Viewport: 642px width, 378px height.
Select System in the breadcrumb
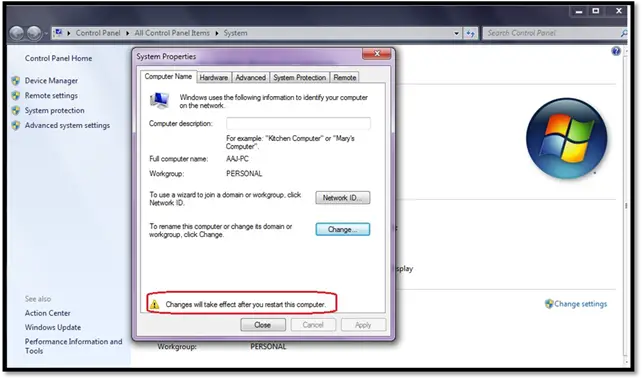tap(235, 33)
